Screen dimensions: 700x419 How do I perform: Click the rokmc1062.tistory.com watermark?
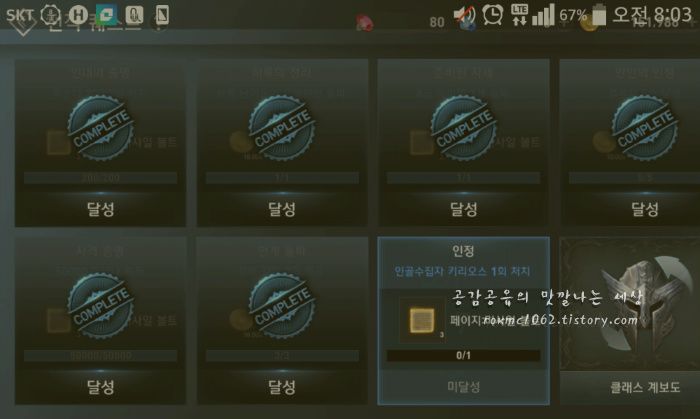click(560, 319)
